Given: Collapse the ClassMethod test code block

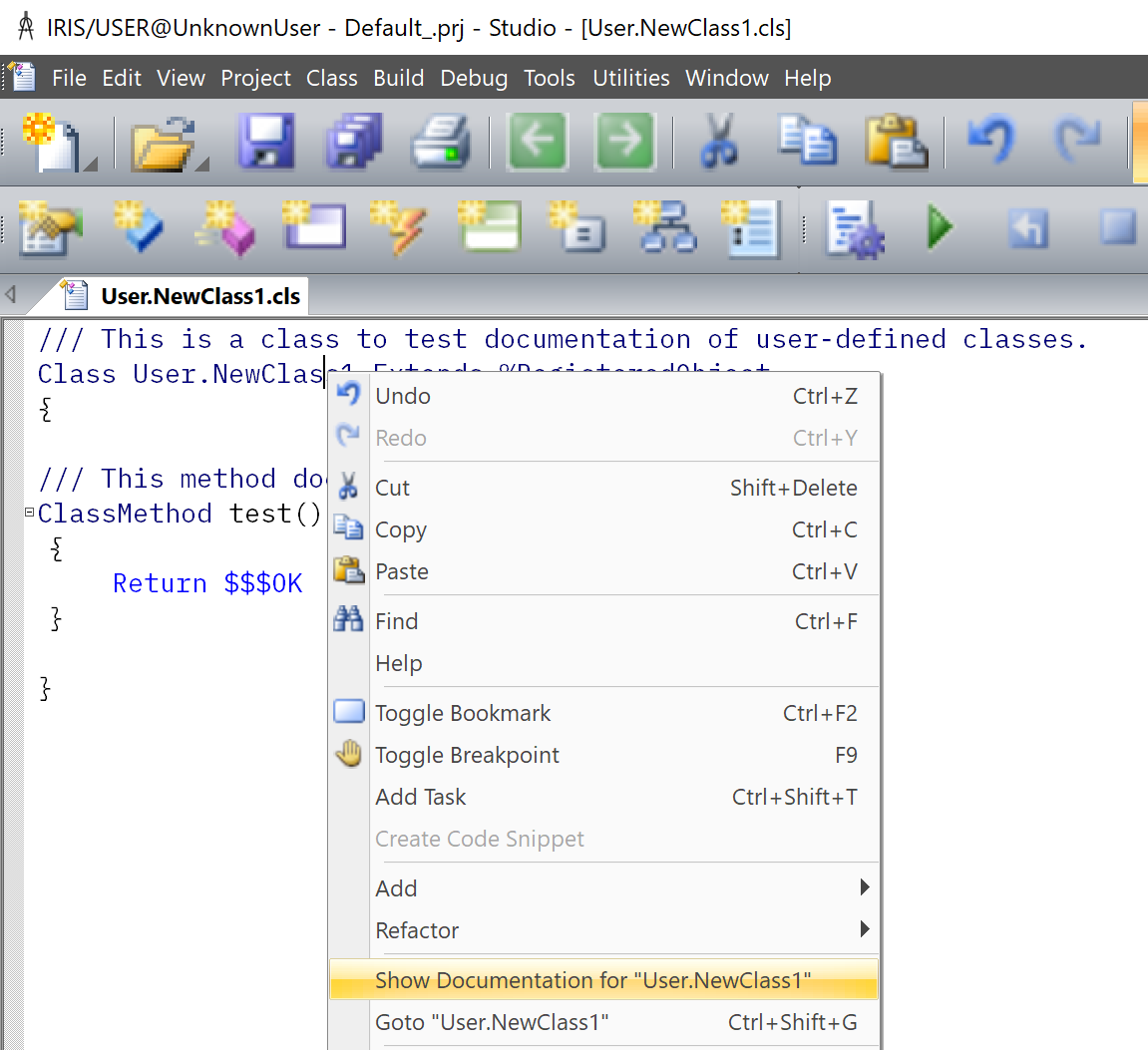Looking at the screenshot, I should 29,514.
